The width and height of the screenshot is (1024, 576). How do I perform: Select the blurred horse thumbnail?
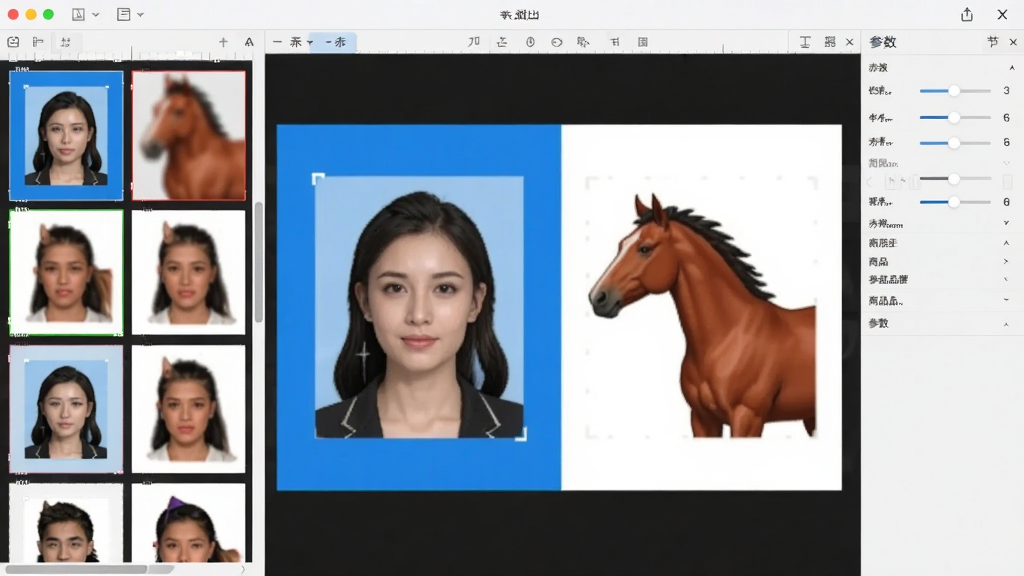[x=189, y=135]
